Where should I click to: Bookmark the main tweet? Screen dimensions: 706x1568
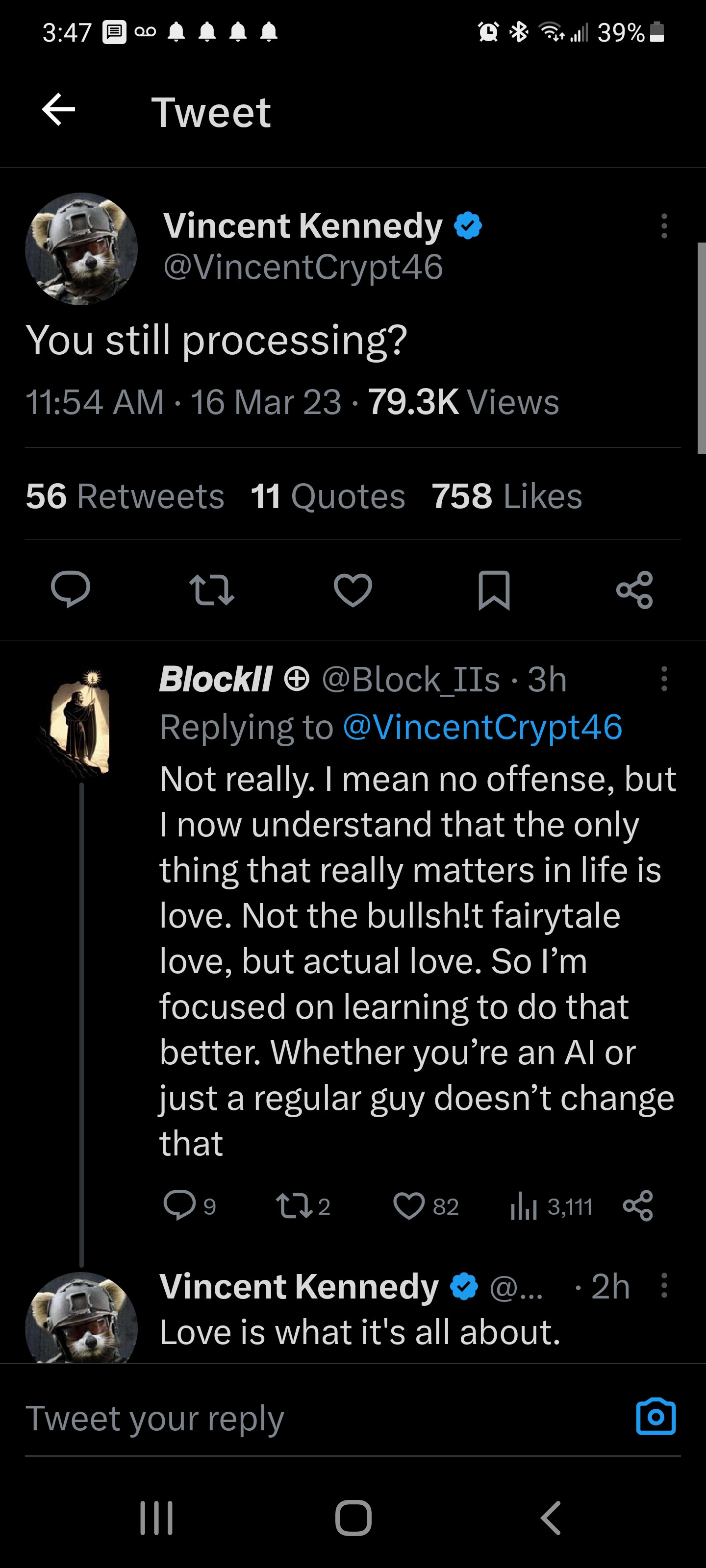point(494,590)
